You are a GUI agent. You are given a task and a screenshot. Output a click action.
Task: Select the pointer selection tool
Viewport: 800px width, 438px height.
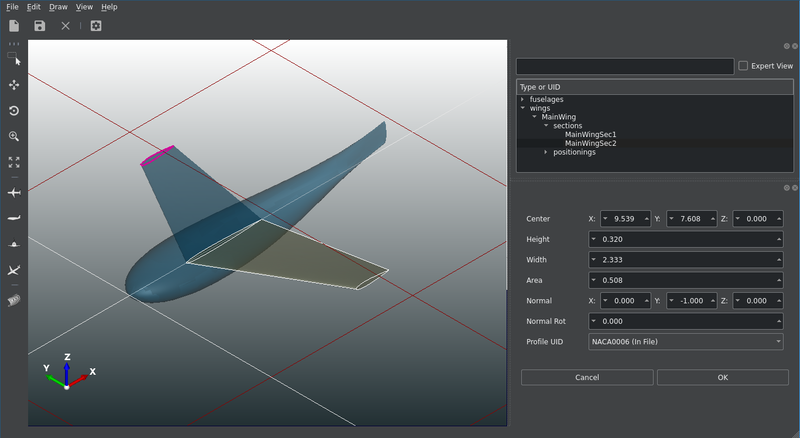coord(14,60)
